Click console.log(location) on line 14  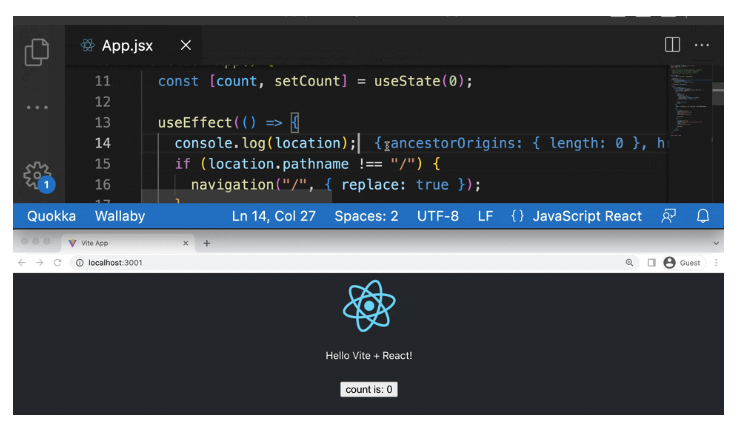click(x=265, y=143)
